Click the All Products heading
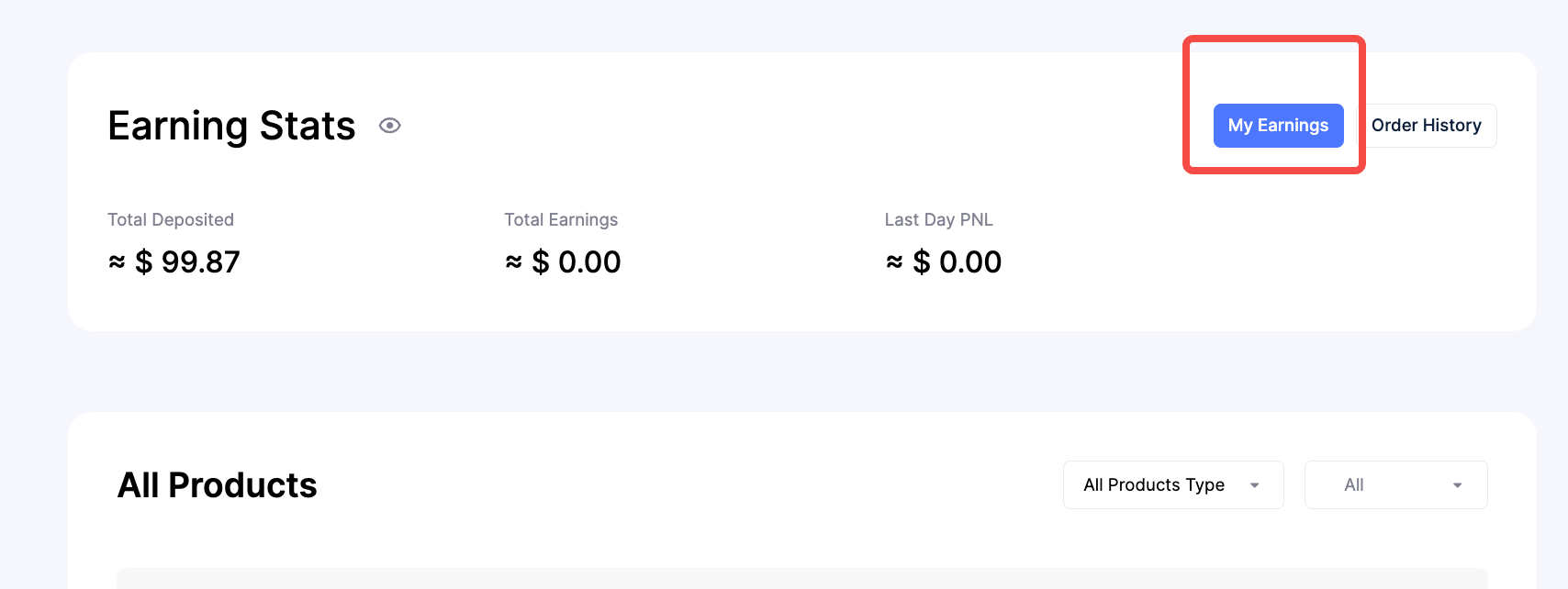The width and height of the screenshot is (1568, 589). click(218, 485)
